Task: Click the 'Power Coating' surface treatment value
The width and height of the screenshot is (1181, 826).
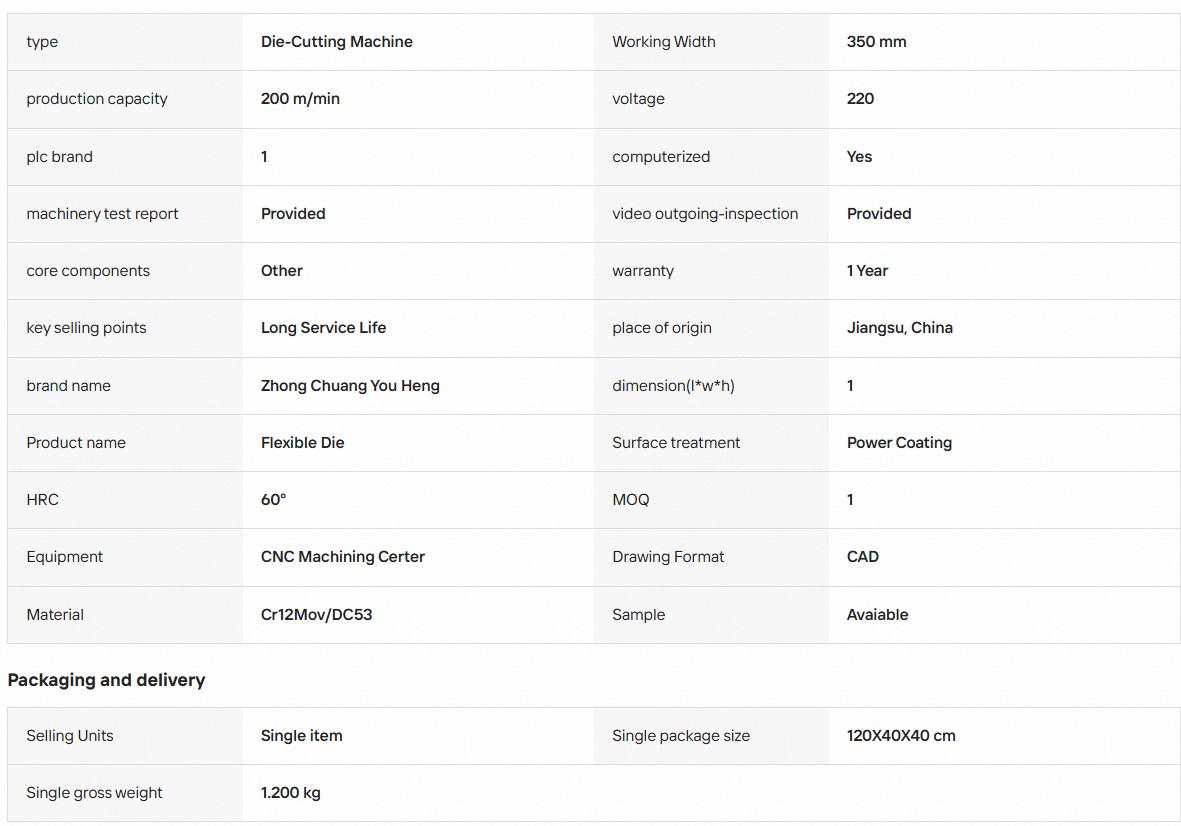Action: click(899, 443)
